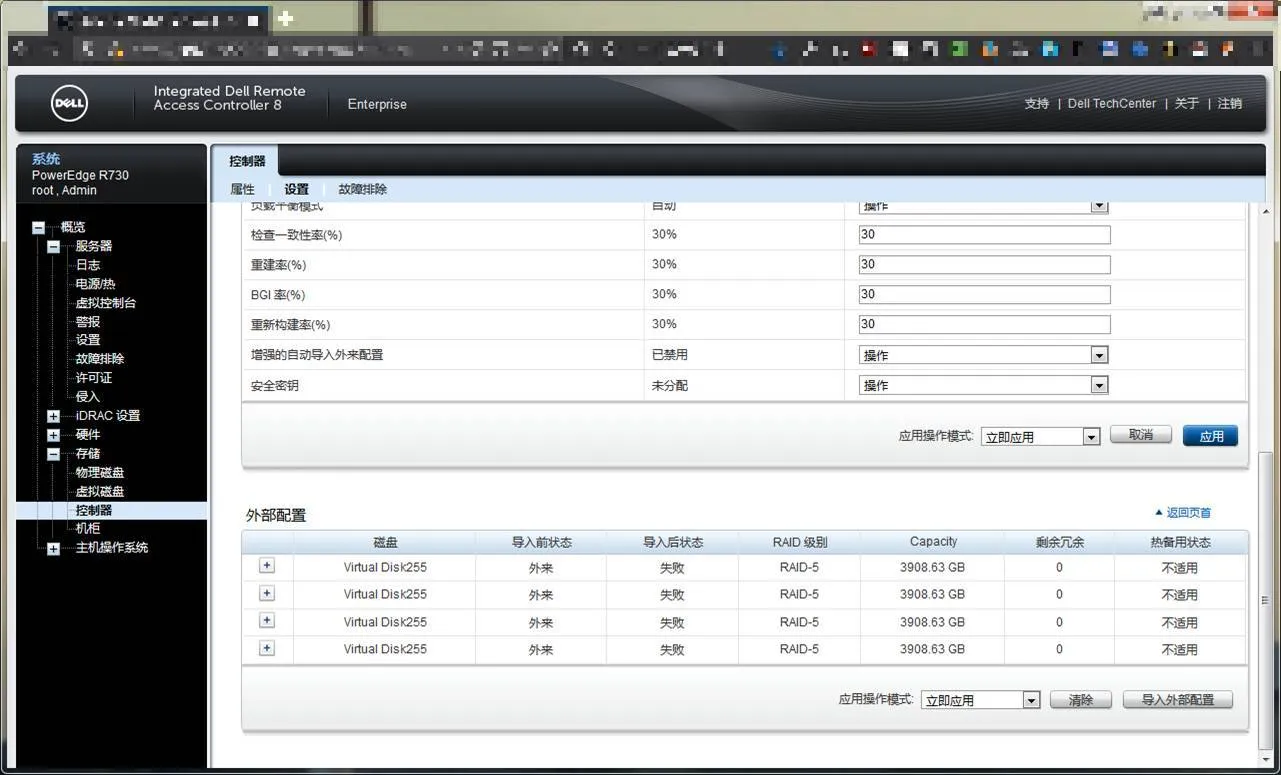Expand the last Virtual Disk255 row
The width and height of the screenshot is (1281, 775).
[x=266, y=648]
